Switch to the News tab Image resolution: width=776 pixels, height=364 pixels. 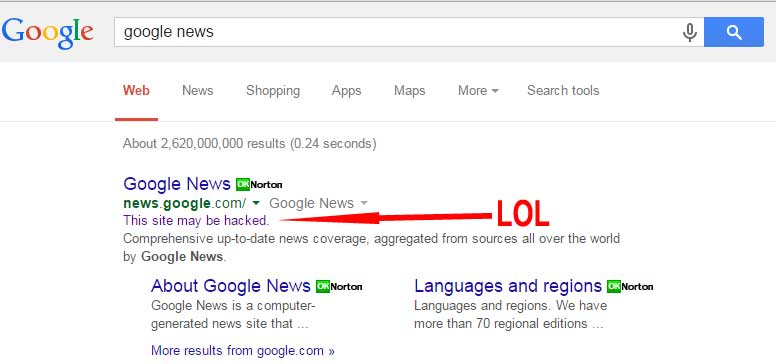(197, 91)
